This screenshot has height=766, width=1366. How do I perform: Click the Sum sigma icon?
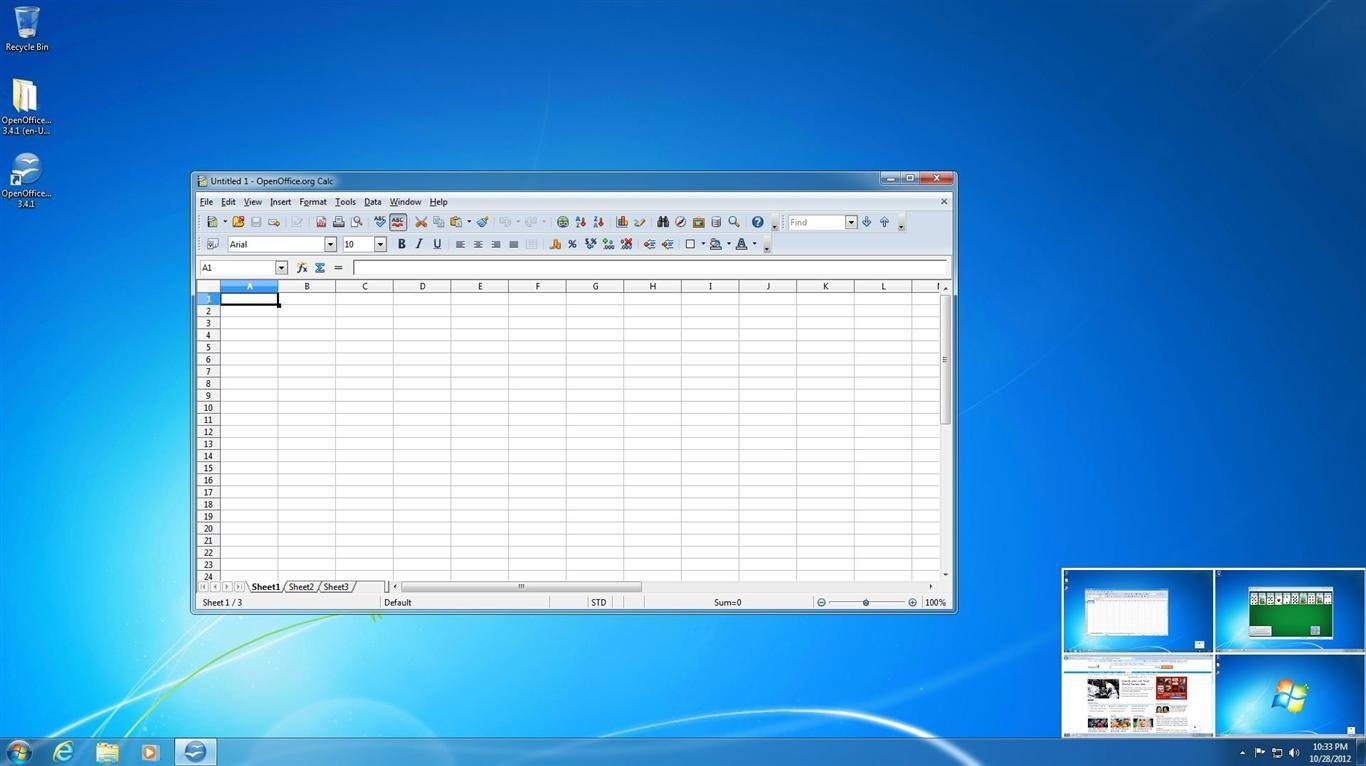point(320,268)
